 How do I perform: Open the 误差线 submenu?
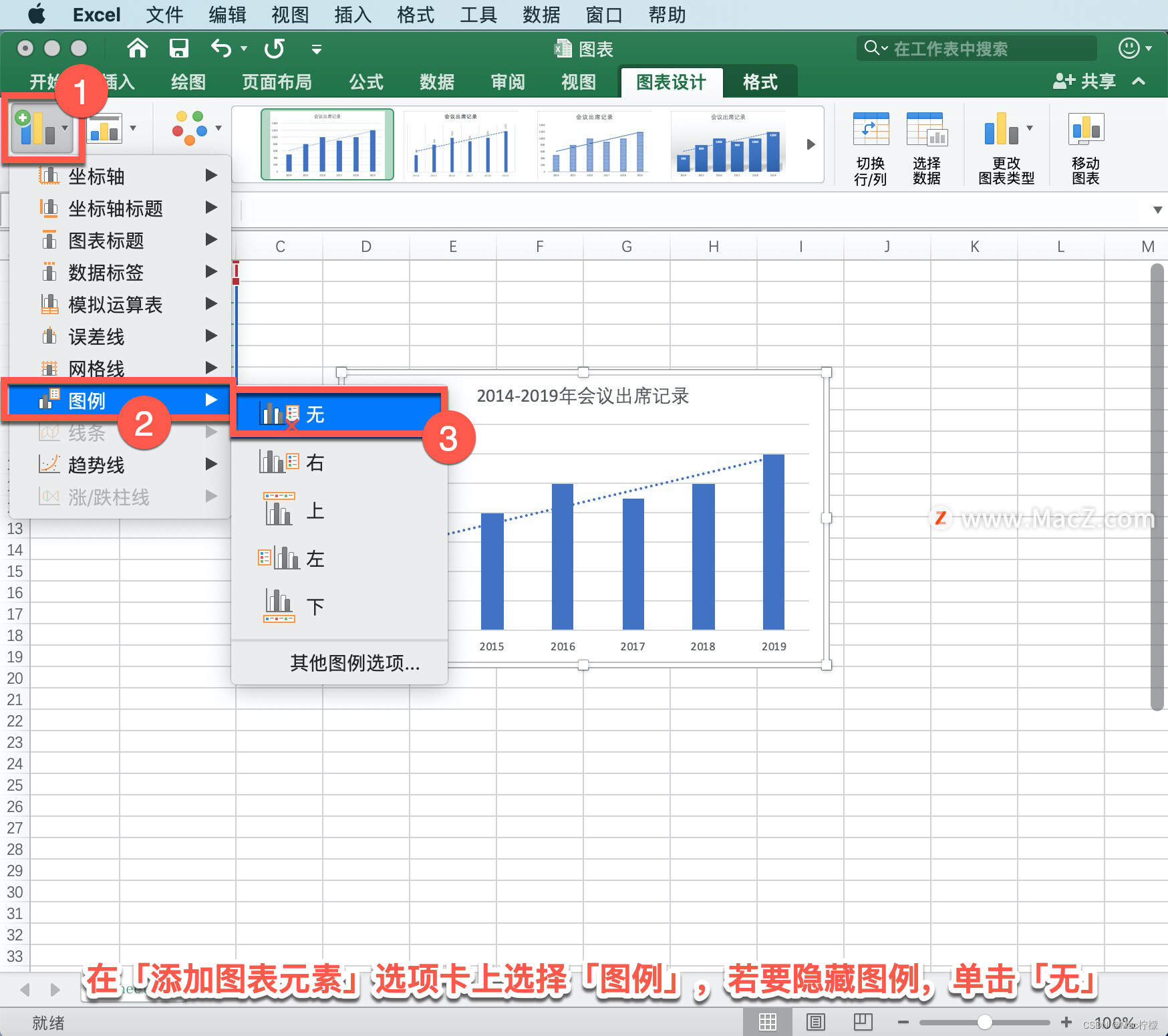(120, 337)
